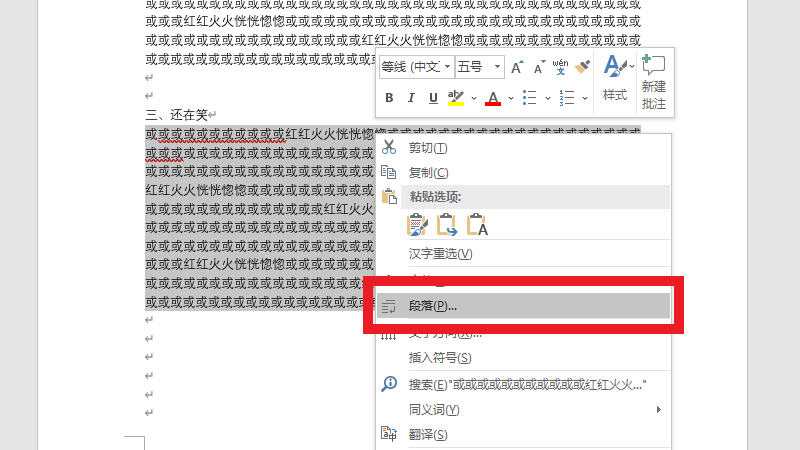The image size is (800, 450).
Task: Click the 新建批注 new comment button
Action: pyautogui.click(x=654, y=80)
